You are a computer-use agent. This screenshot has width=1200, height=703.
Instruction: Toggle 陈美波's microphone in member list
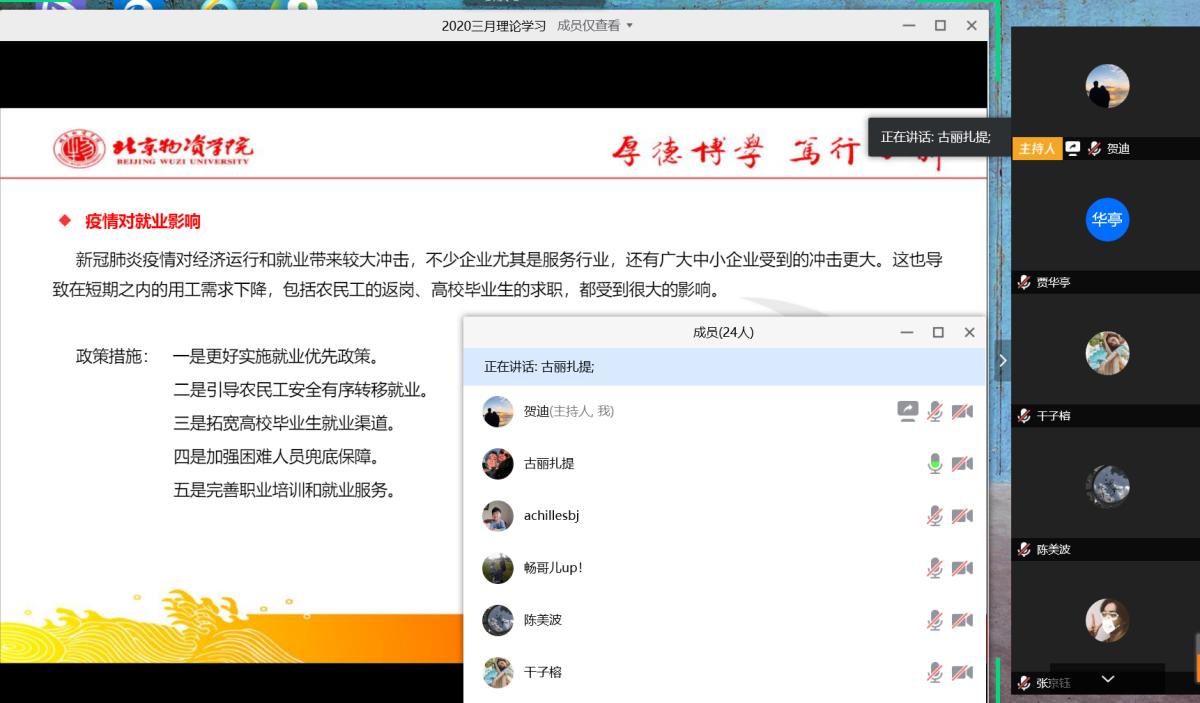click(935, 620)
